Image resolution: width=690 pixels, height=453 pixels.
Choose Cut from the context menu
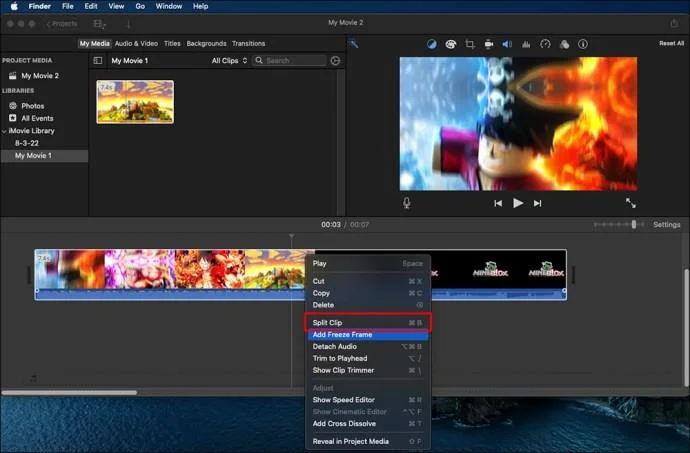point(368,281)
